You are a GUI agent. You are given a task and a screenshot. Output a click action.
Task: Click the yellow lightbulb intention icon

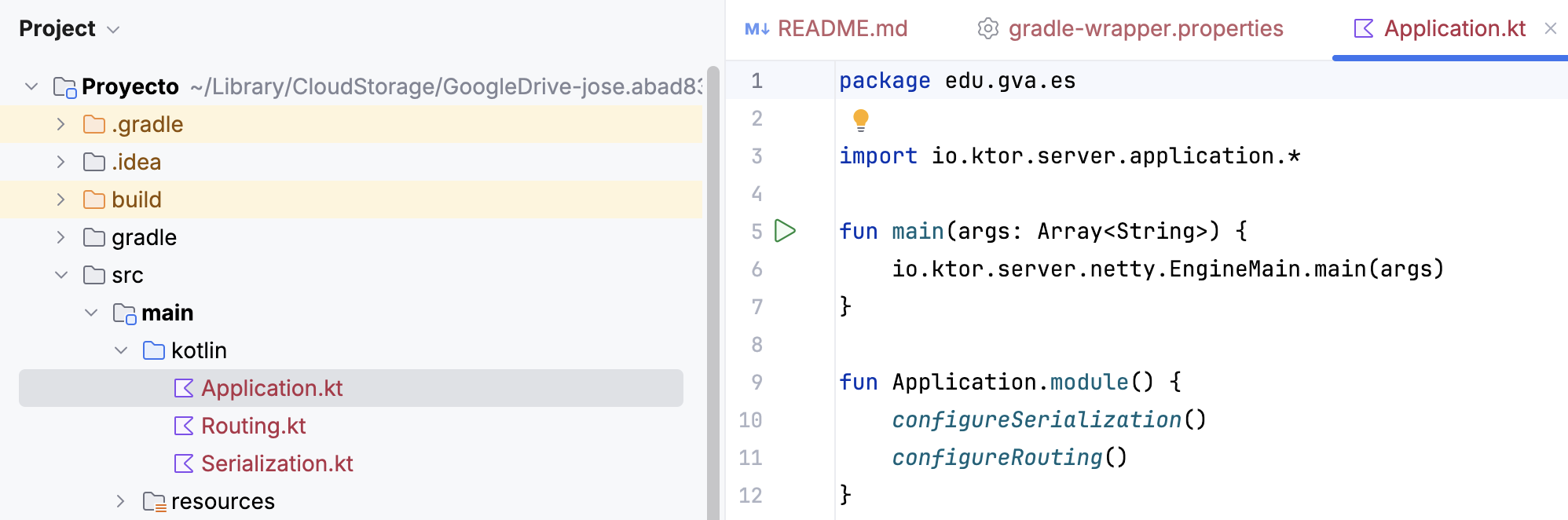861,120
